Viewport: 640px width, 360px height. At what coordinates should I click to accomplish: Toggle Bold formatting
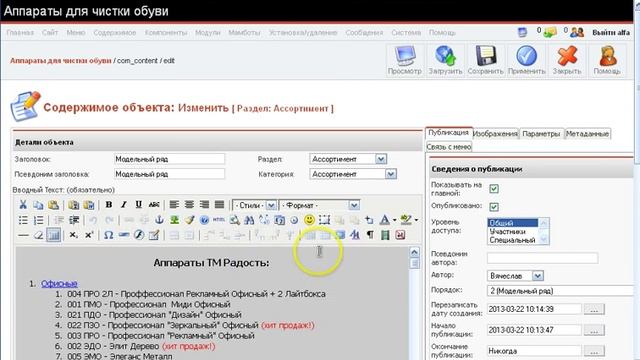pos(109,205)
